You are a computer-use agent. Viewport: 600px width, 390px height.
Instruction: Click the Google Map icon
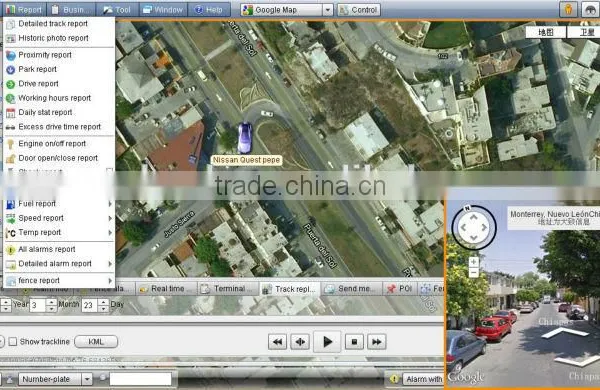(248, 10)
